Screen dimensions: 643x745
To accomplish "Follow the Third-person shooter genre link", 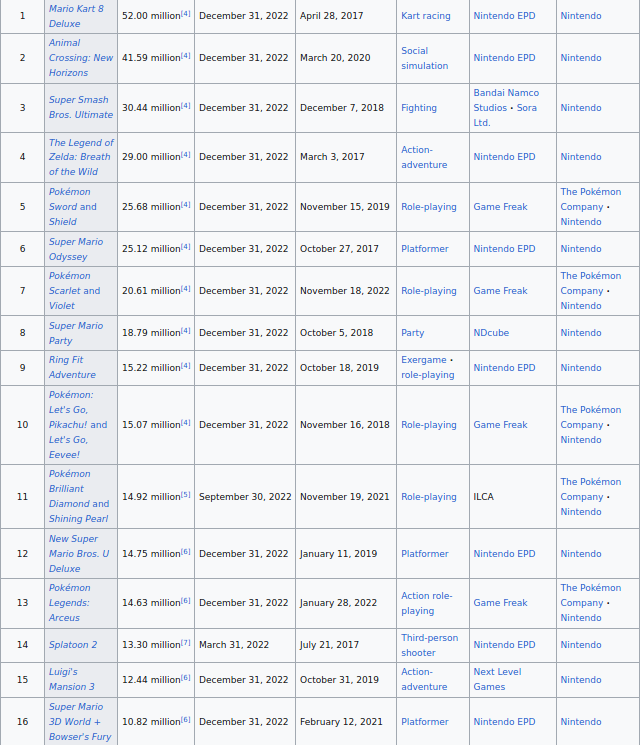I will pyautogui.click(x=430, y=645).
